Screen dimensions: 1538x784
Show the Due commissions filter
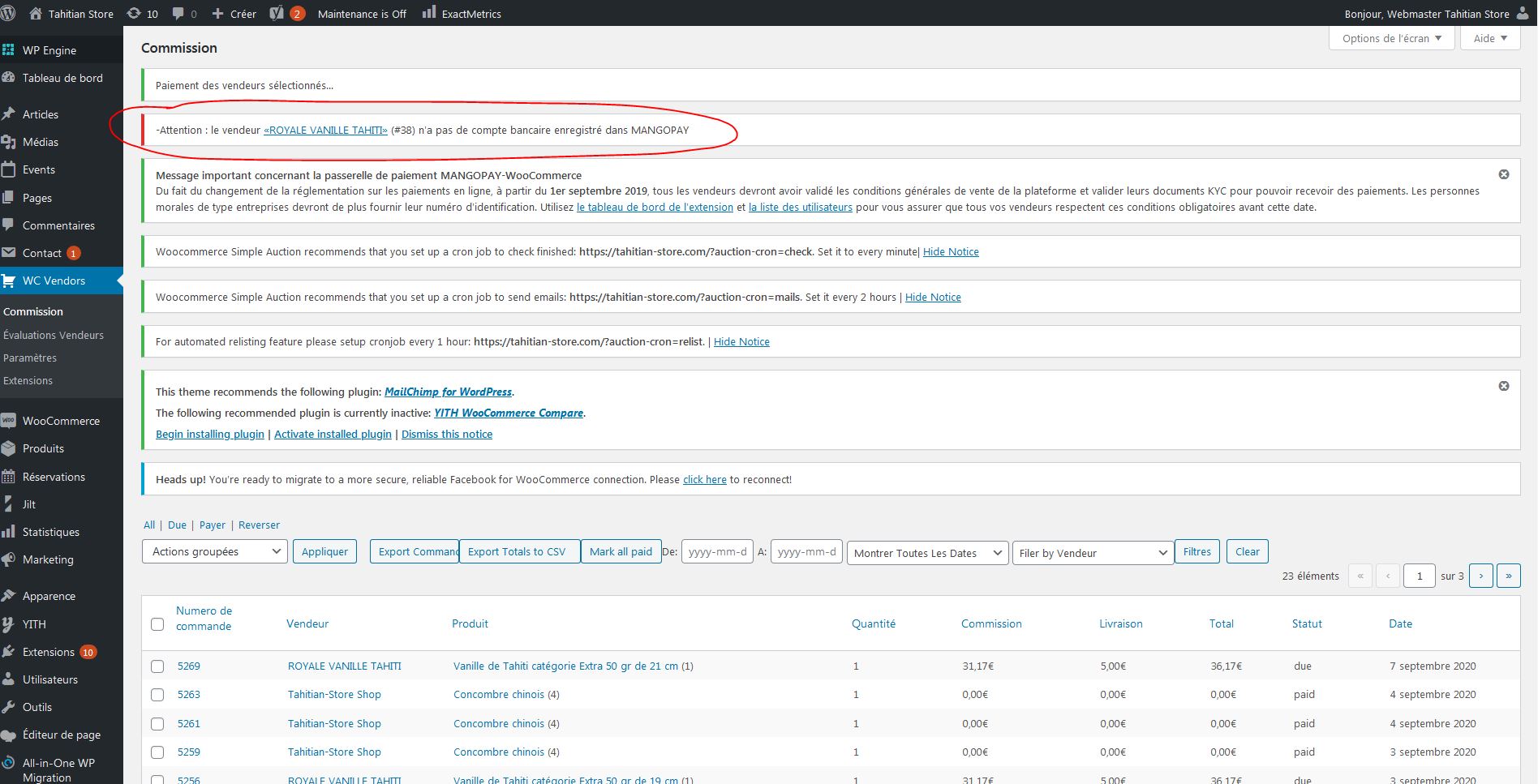click(177, 525)
